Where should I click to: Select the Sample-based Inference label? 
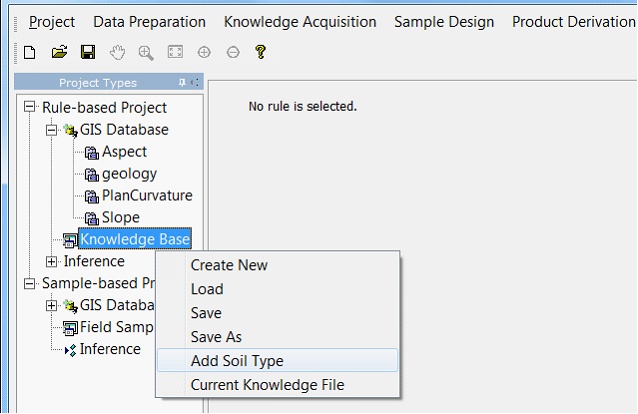click(x=110, y=349)
